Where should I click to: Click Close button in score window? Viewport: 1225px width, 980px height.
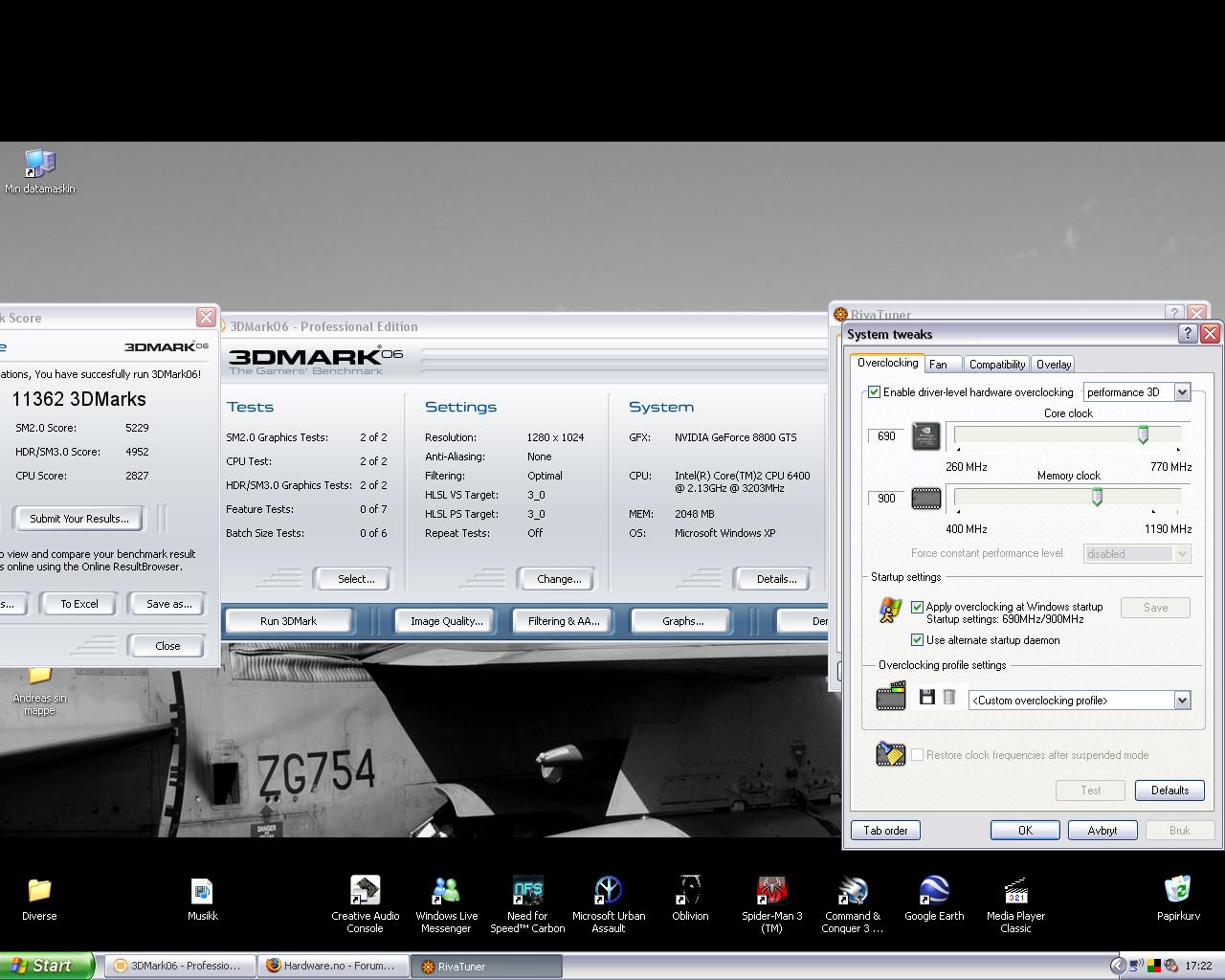click(167, 646)
